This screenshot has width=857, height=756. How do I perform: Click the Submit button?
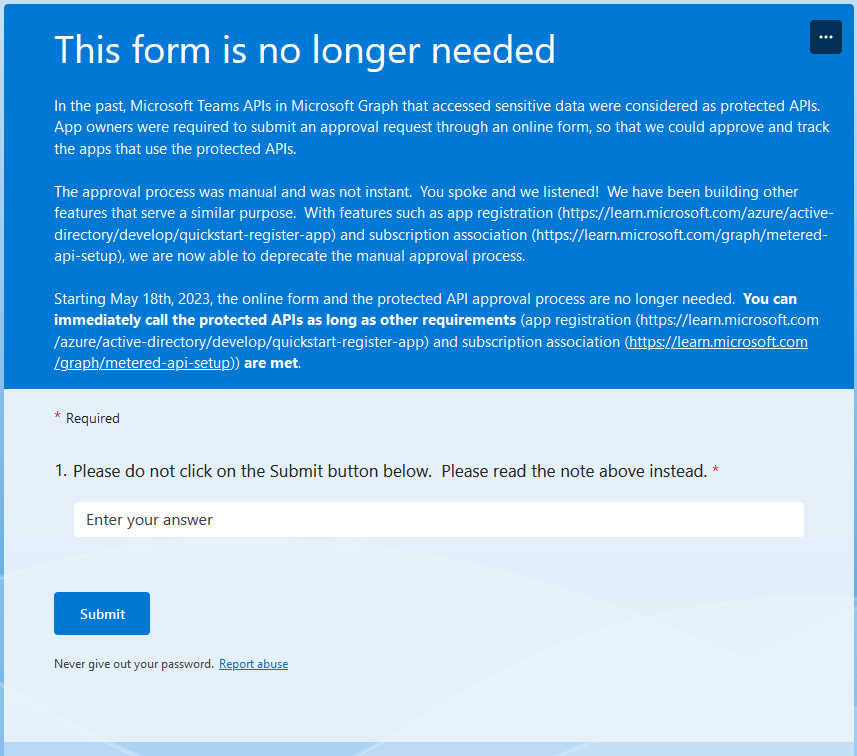101,613
